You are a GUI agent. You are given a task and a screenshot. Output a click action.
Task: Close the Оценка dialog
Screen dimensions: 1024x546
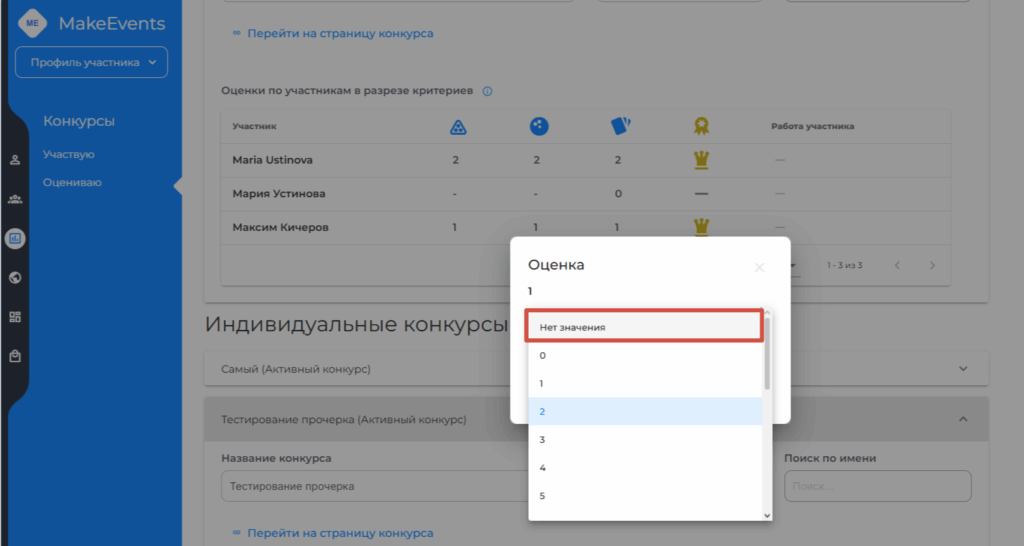click(x=759, y=267)
